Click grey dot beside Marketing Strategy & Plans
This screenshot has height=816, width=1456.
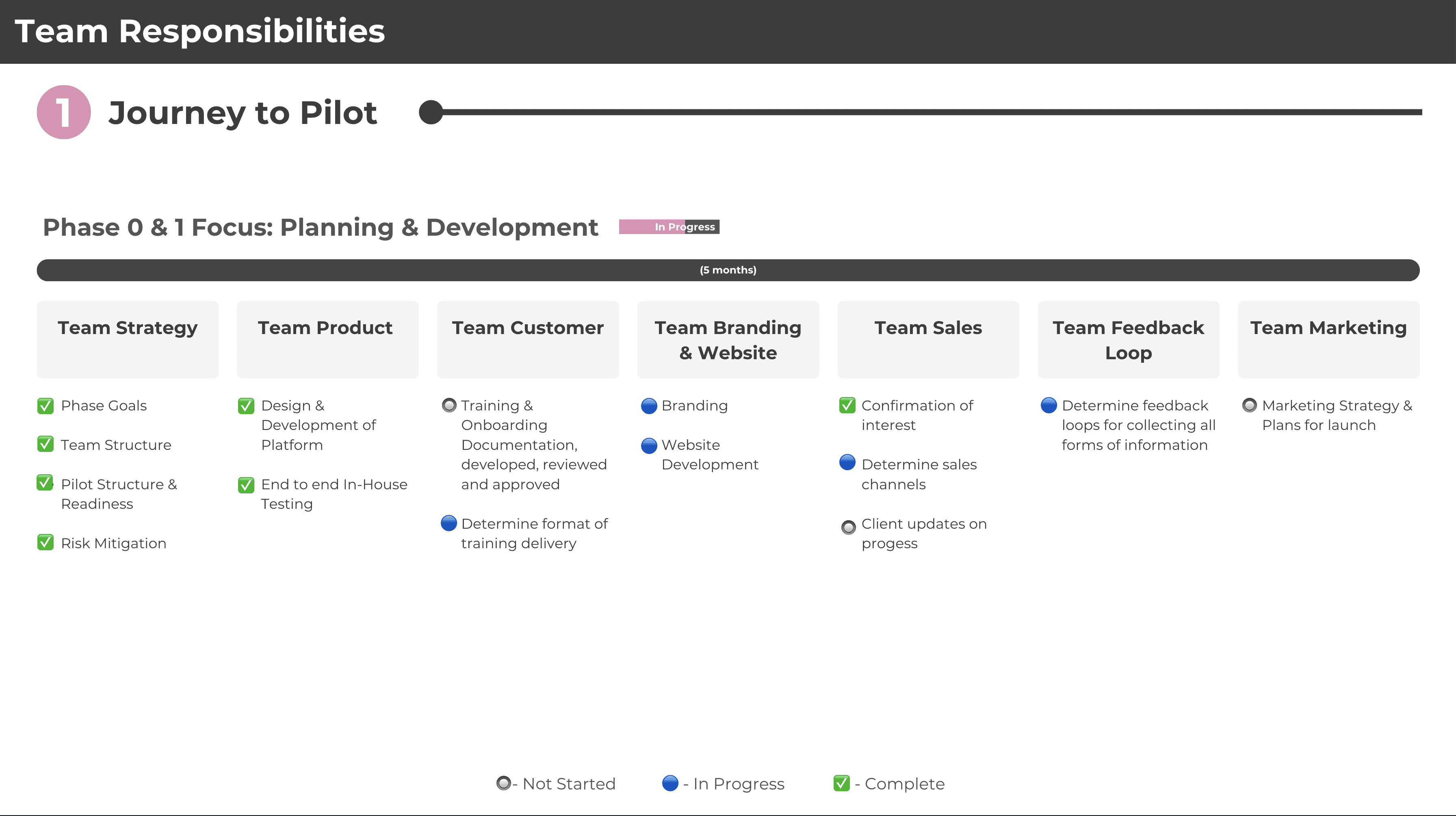(1249, 406)
